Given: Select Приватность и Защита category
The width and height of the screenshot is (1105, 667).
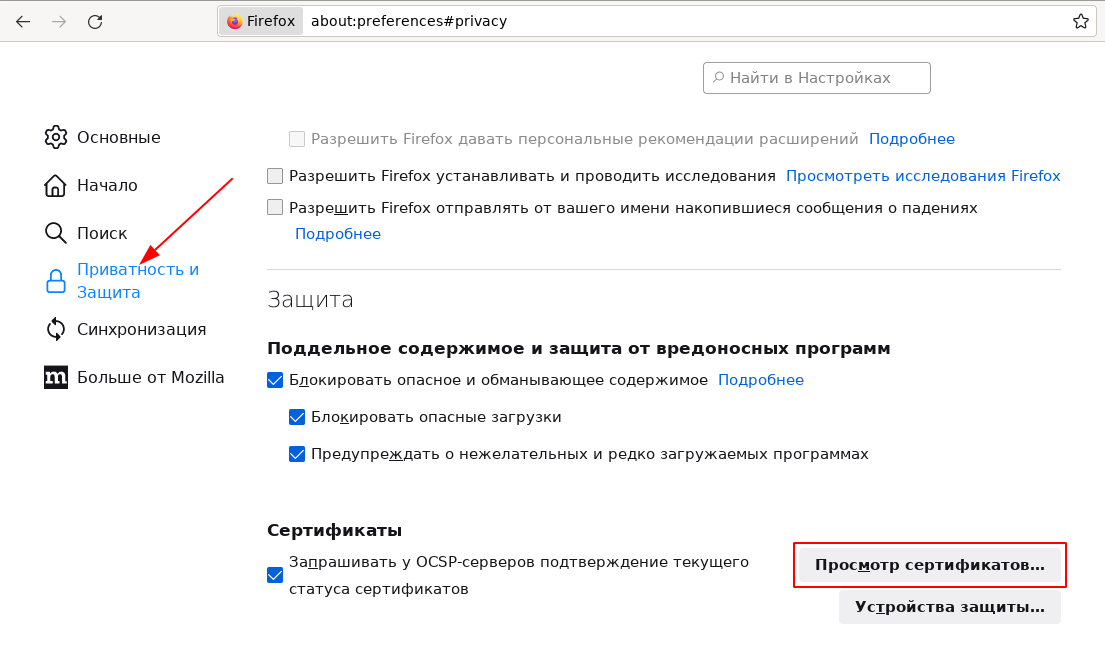Looking at the screenshot, I should coord(138,281).
